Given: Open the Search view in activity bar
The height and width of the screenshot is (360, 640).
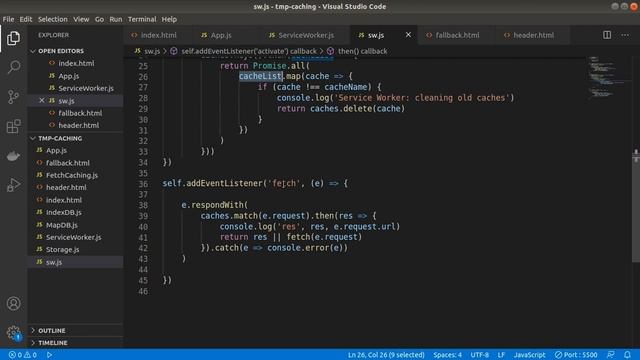Looking at the screenshot, I should click(x=13, y=67).
